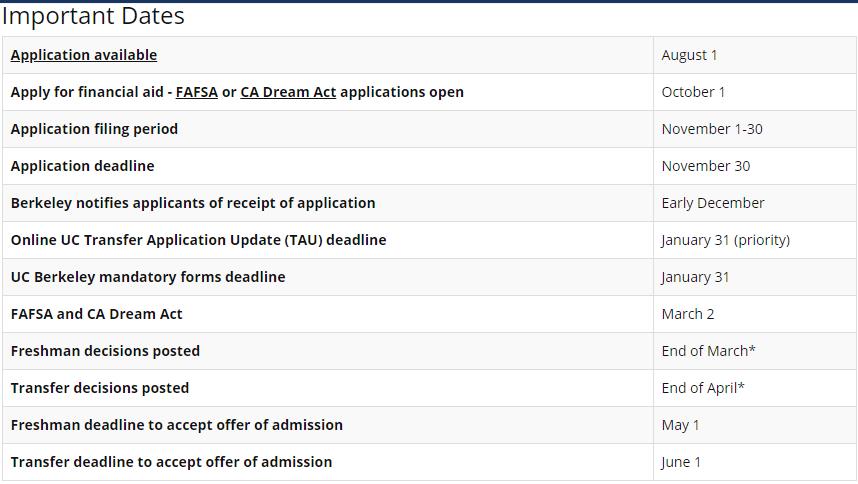858x484 pixels.
Task: Click the Application deadline row label
Action: tap(82, 166)
